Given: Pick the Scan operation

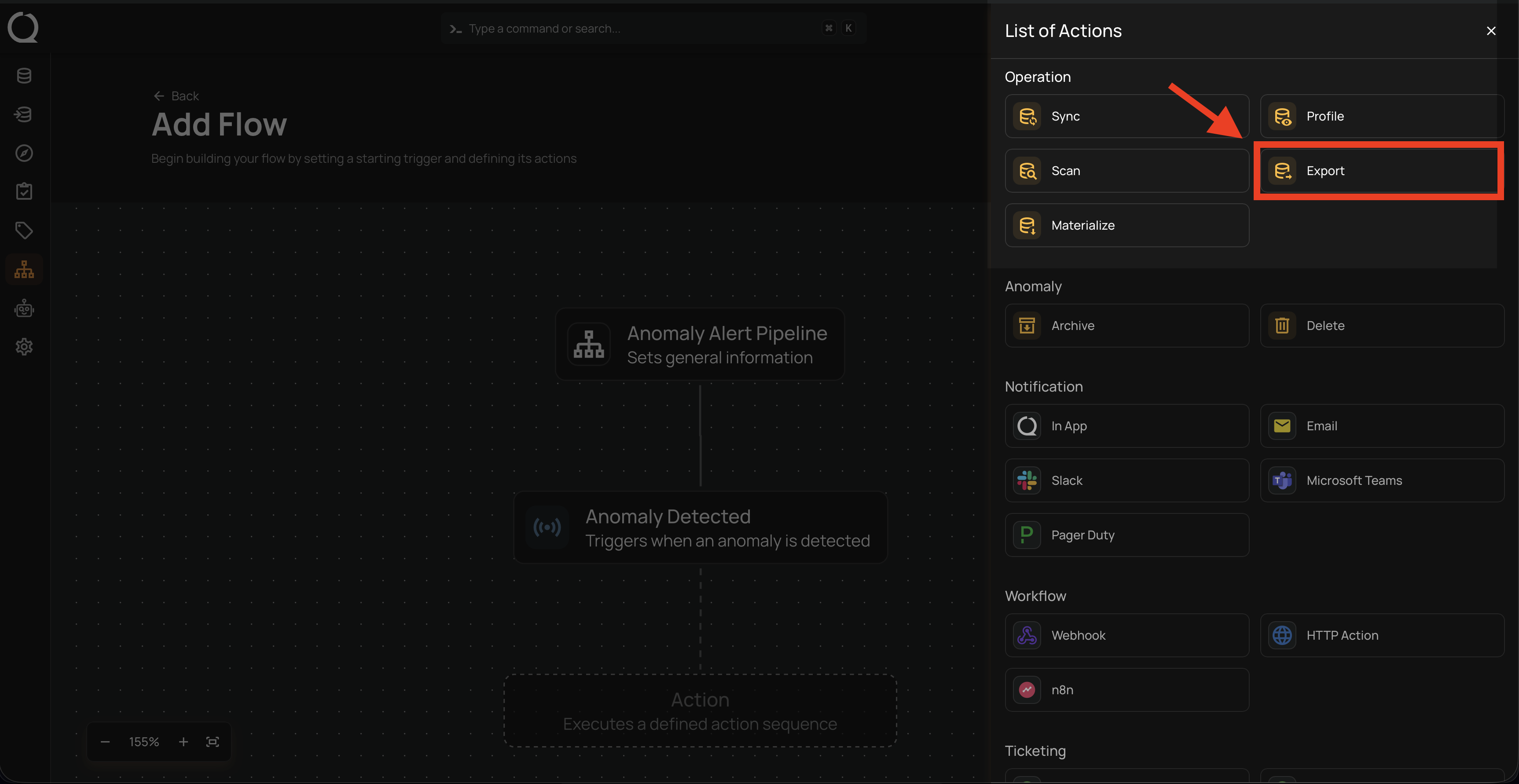Looking at the screenshot, I should click(x=1126, y=171).
